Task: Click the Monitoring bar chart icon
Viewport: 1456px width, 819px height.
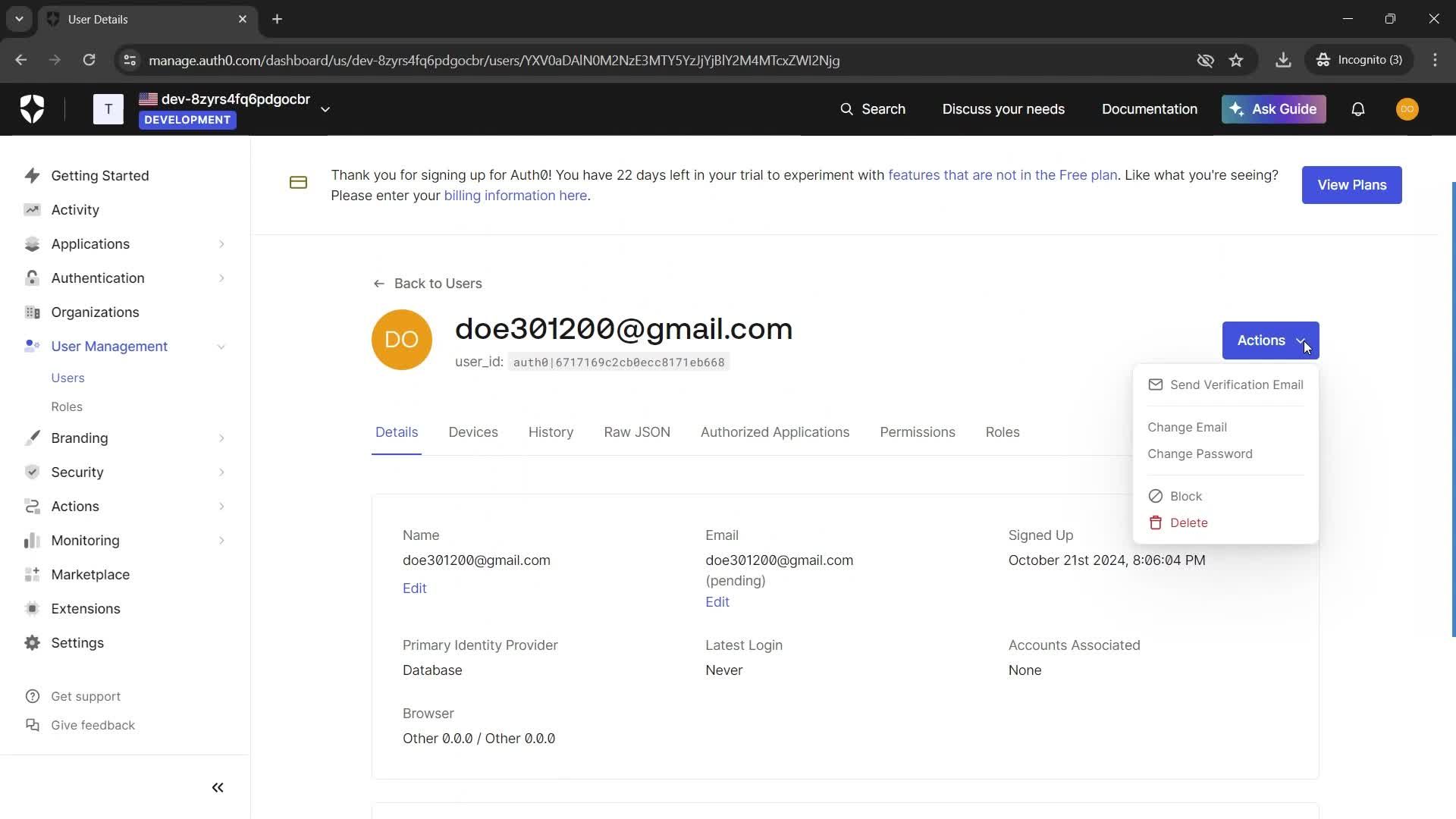Action: (x=32, y=541)
